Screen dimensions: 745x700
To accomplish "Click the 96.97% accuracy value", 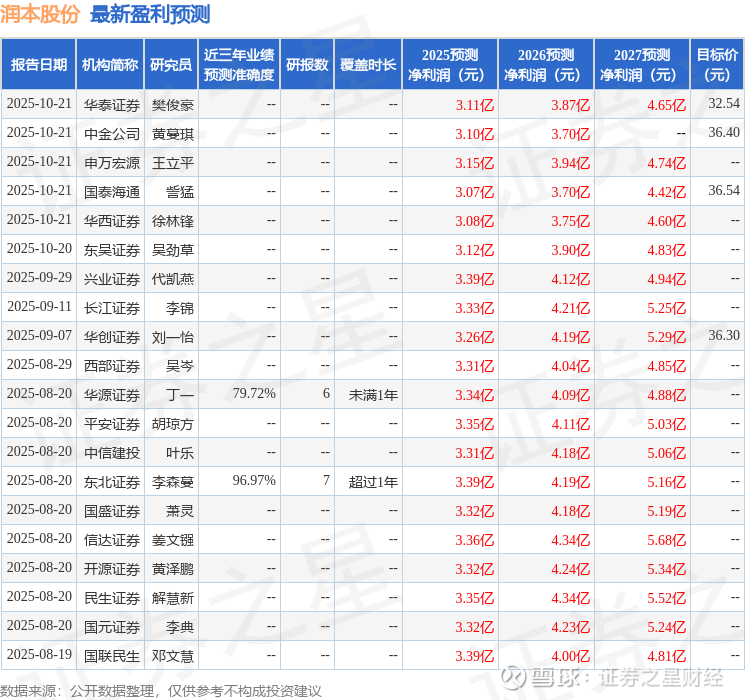I will point(254,480).
